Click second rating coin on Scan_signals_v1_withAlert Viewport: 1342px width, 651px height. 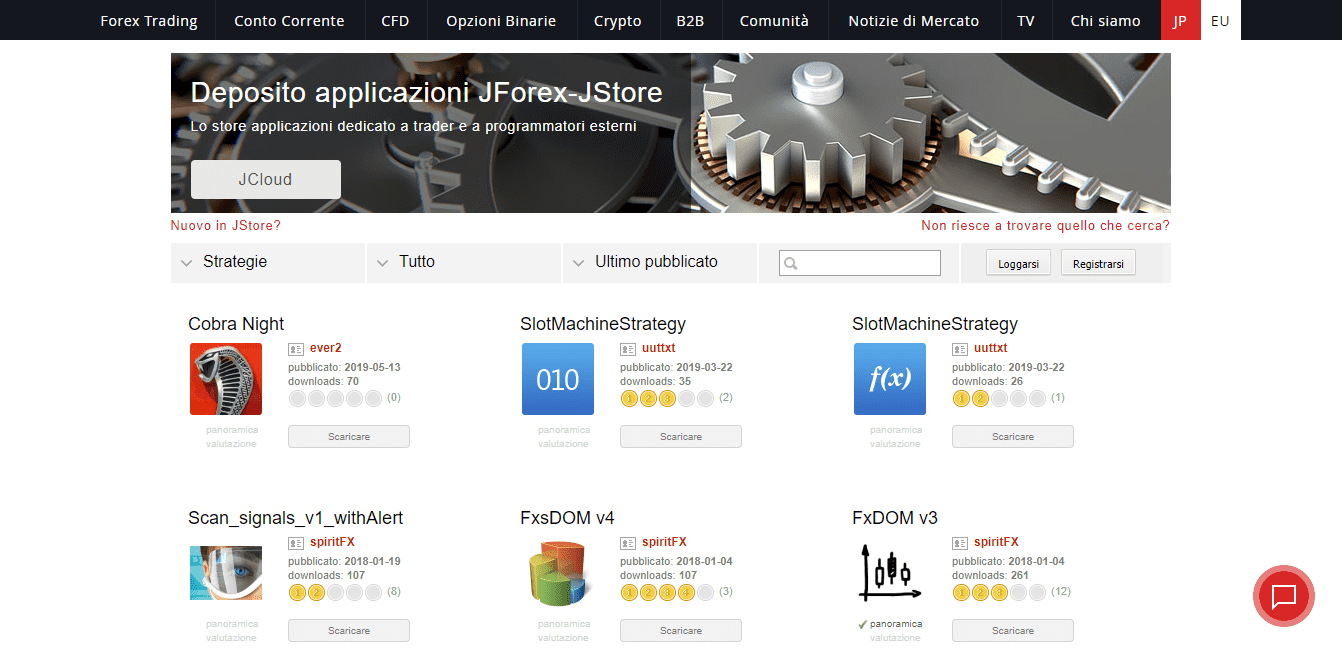(317, 593)
